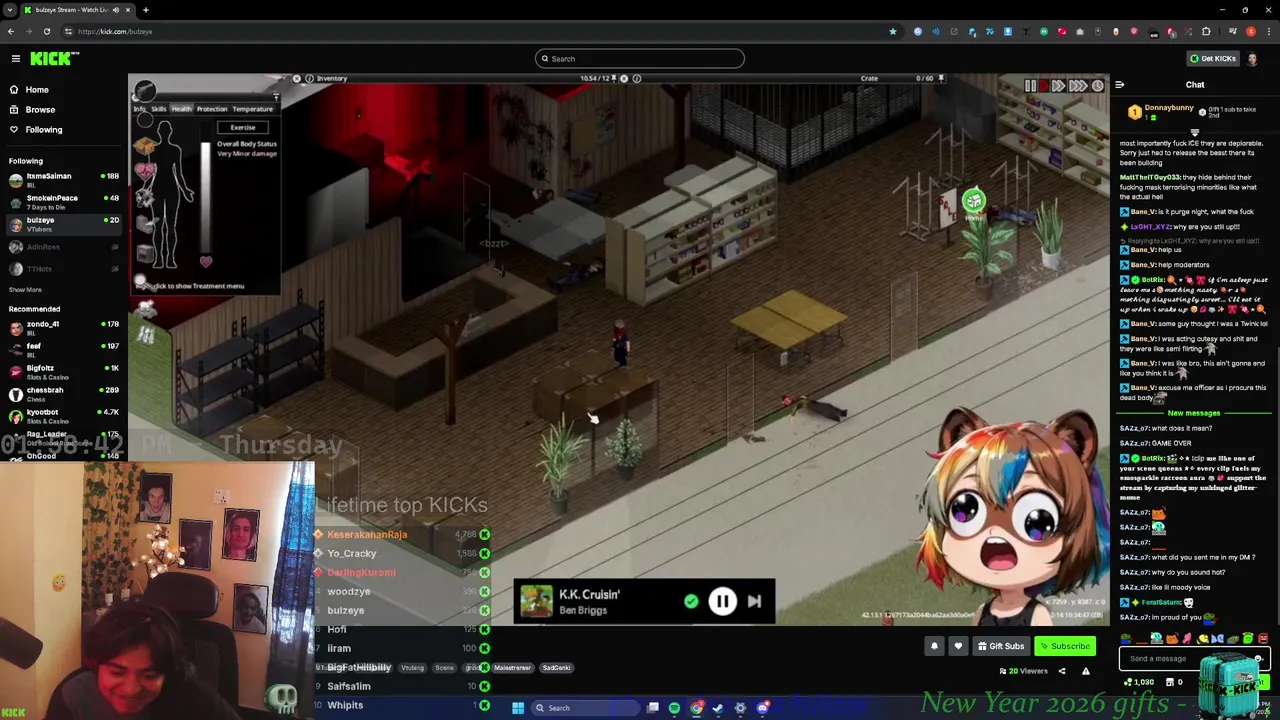
Task: Open Windows Start menu in taskbar
Action: coord(518,708)
